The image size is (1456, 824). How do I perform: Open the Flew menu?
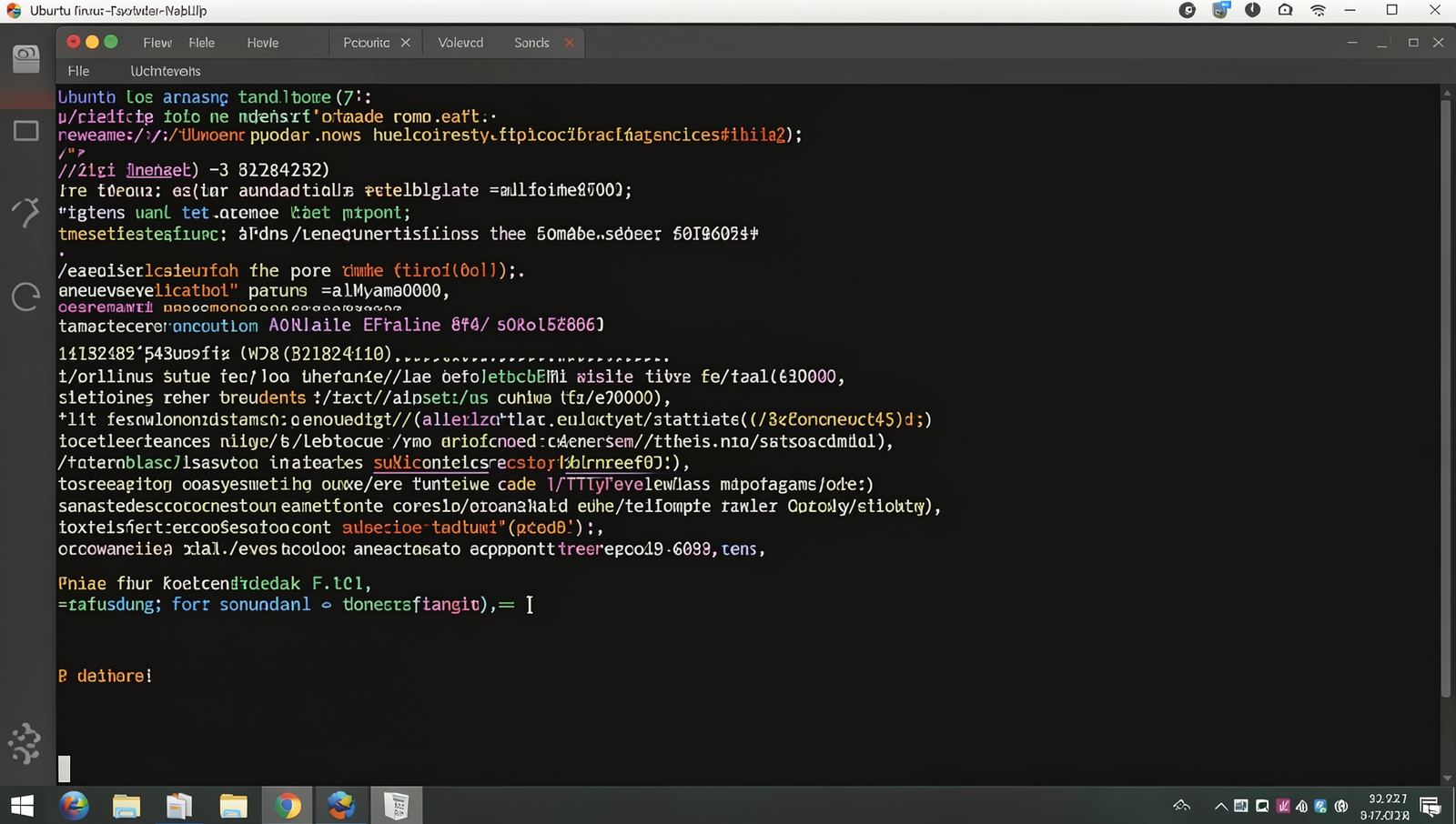point(157,43)
